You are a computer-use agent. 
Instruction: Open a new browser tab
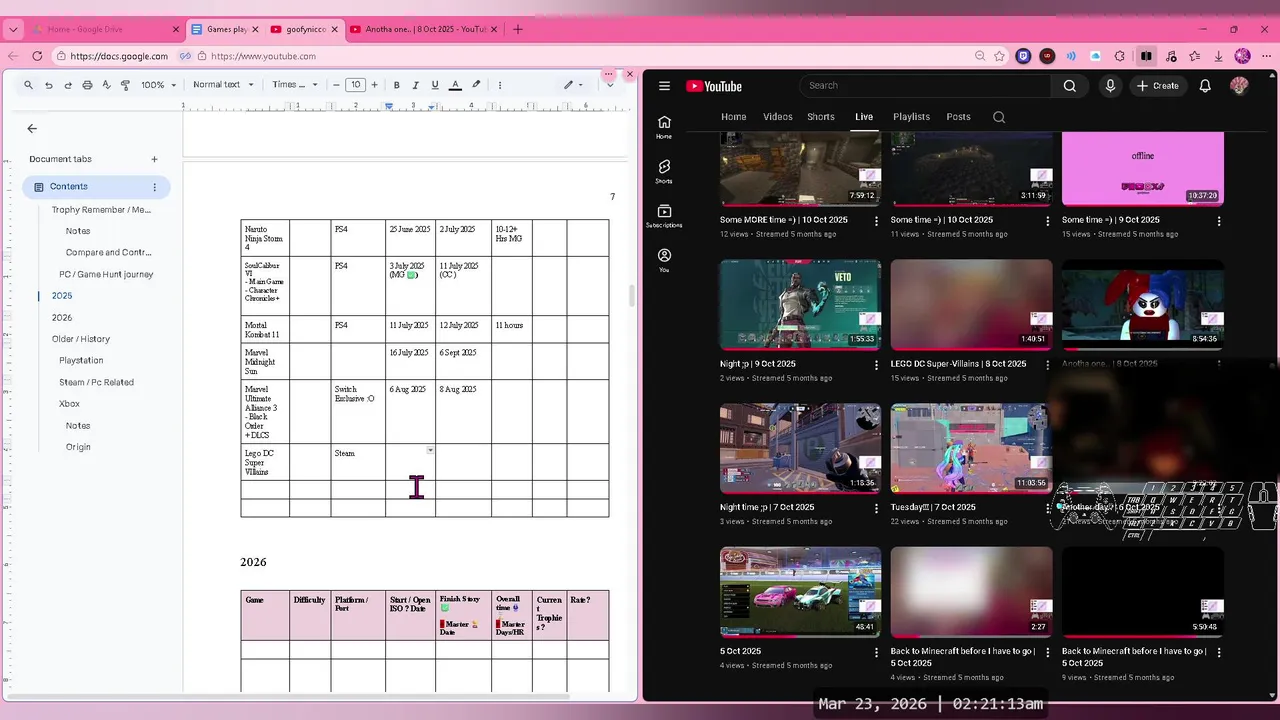[517, 29]
